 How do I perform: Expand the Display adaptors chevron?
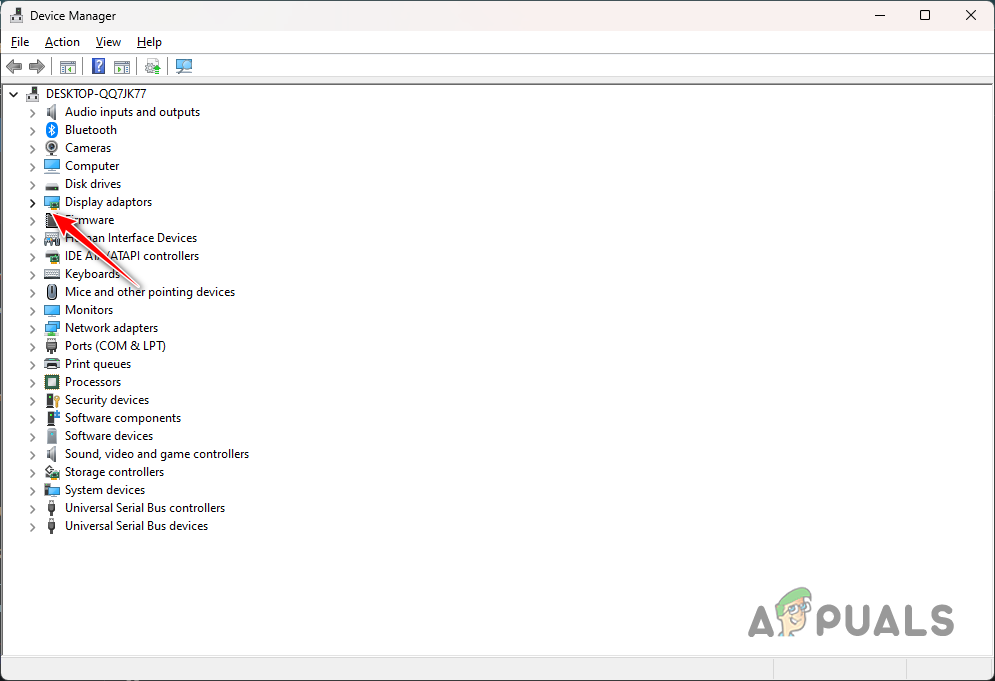pos(32,203)
